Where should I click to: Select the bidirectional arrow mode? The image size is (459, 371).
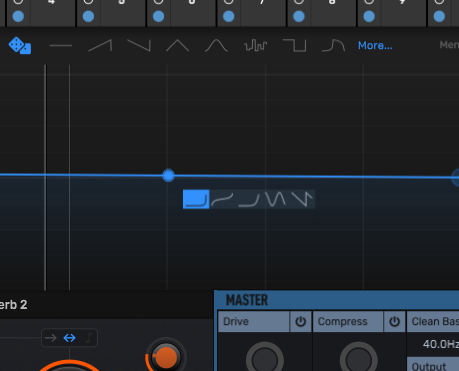click(x=69, y=338)
